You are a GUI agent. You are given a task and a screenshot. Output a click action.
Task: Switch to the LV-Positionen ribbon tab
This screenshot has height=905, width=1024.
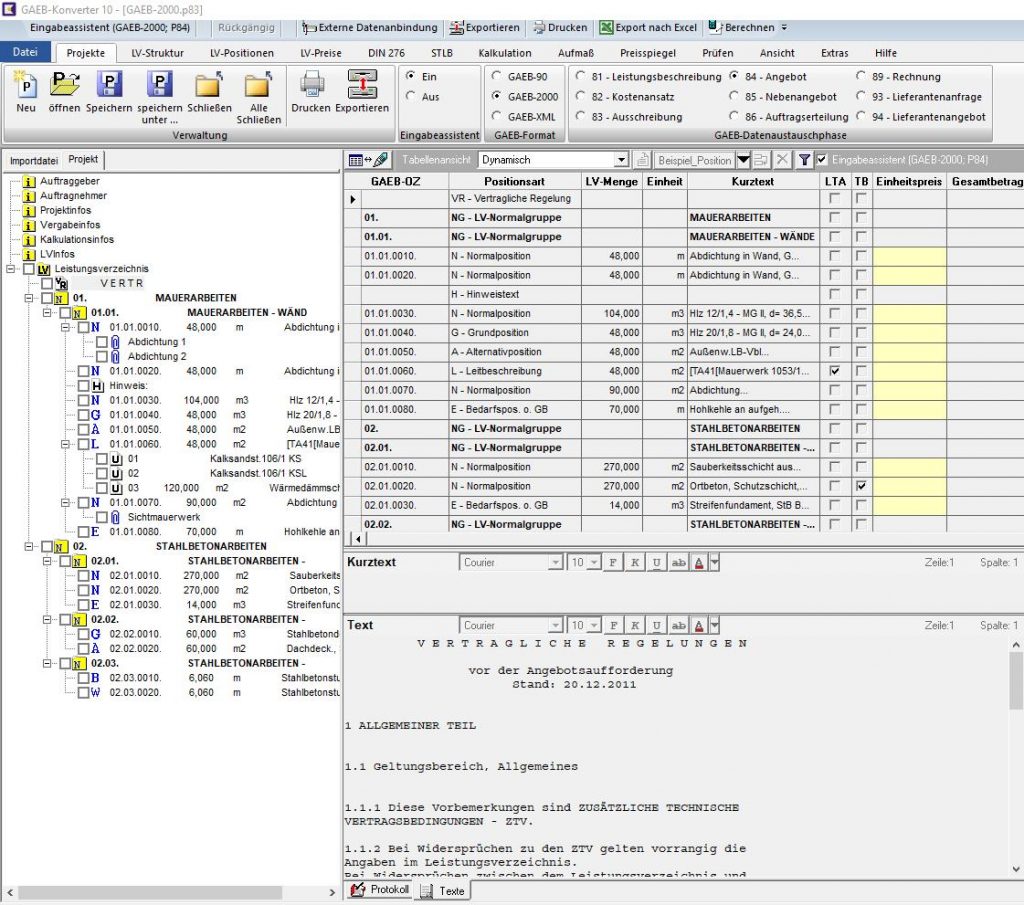click(242, 53)
